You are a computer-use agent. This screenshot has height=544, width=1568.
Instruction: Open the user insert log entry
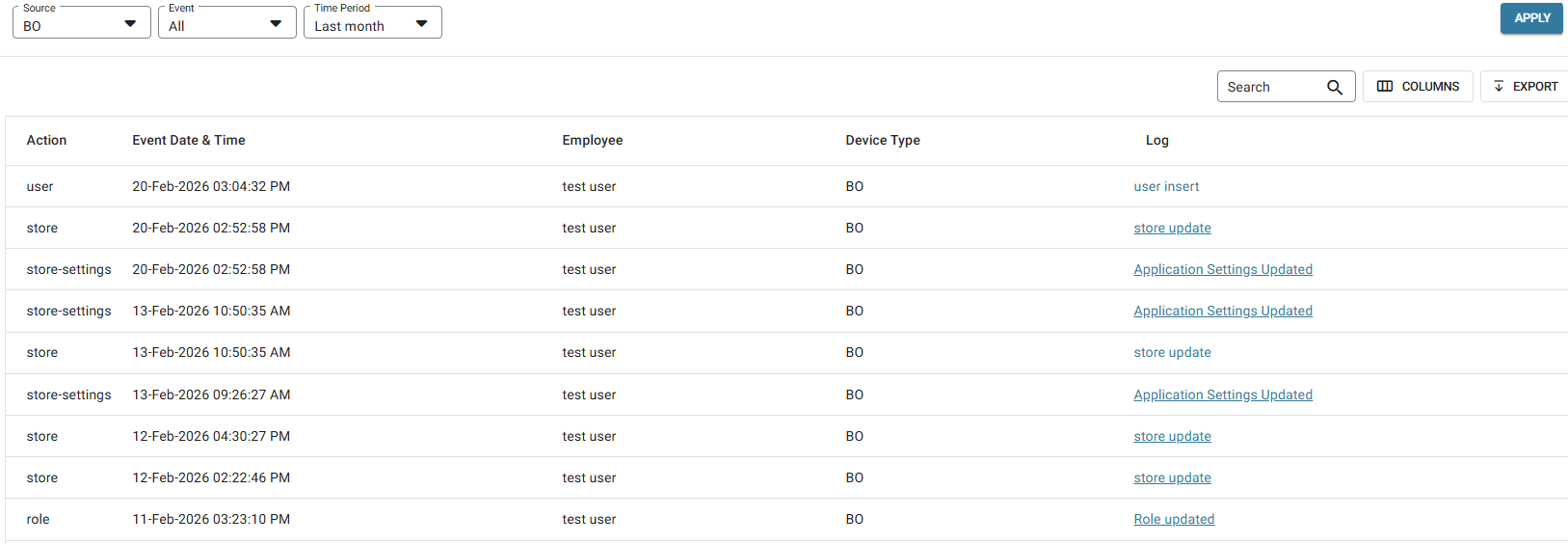(x=1166, y=187)
